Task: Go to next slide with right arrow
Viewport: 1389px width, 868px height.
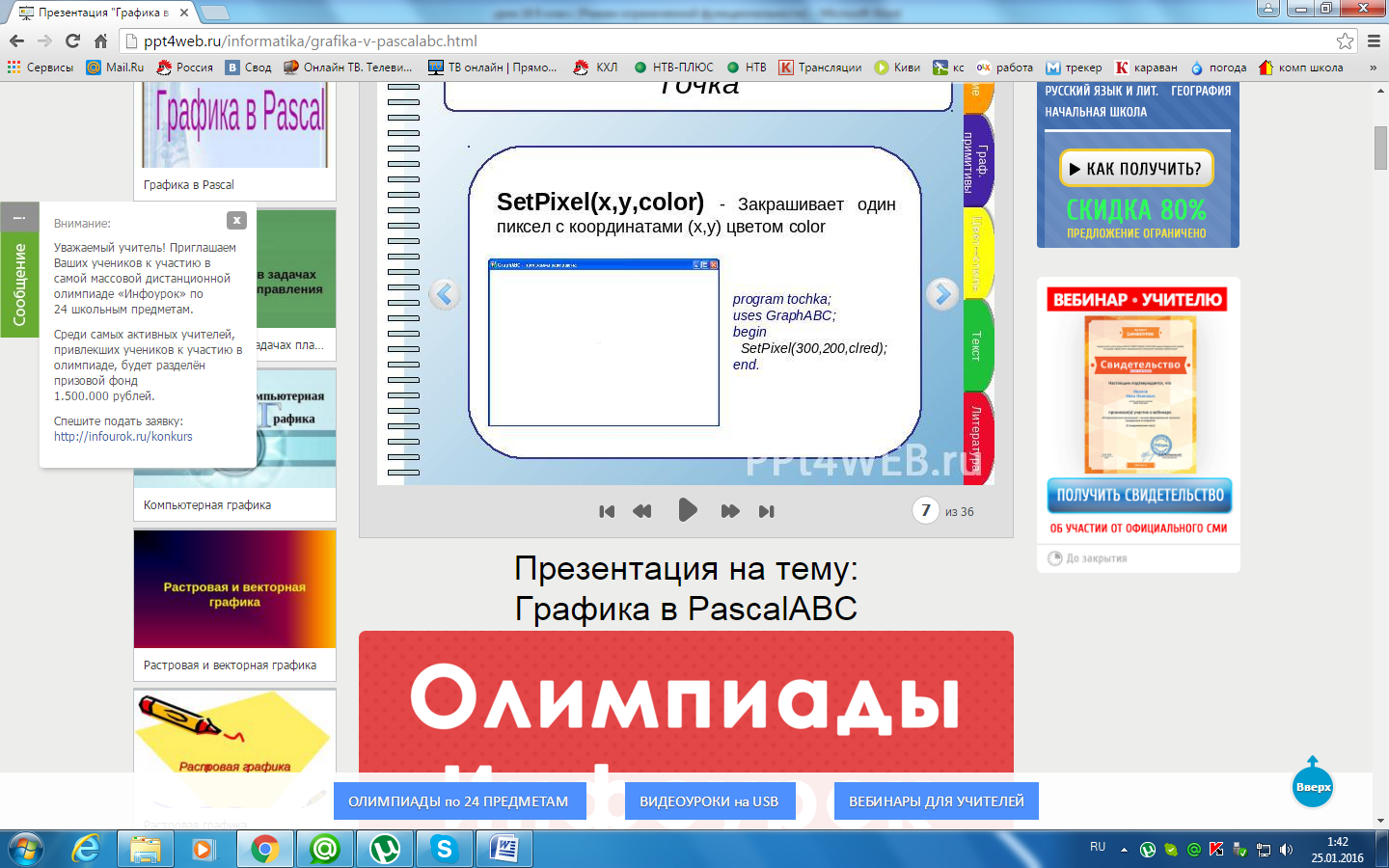Action: coord(942,294)
